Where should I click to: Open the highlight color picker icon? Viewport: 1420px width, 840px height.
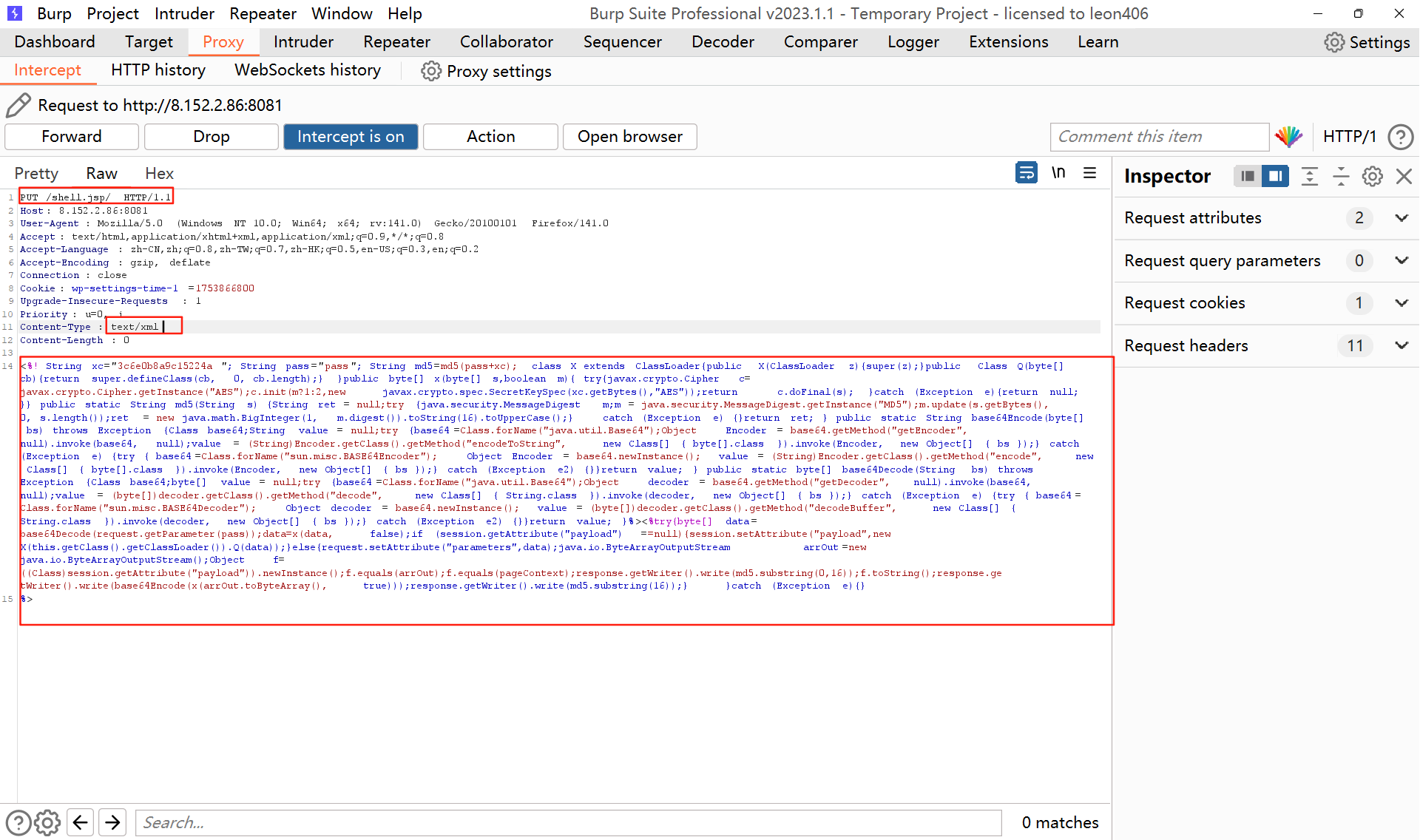[x=1288, y=137]
